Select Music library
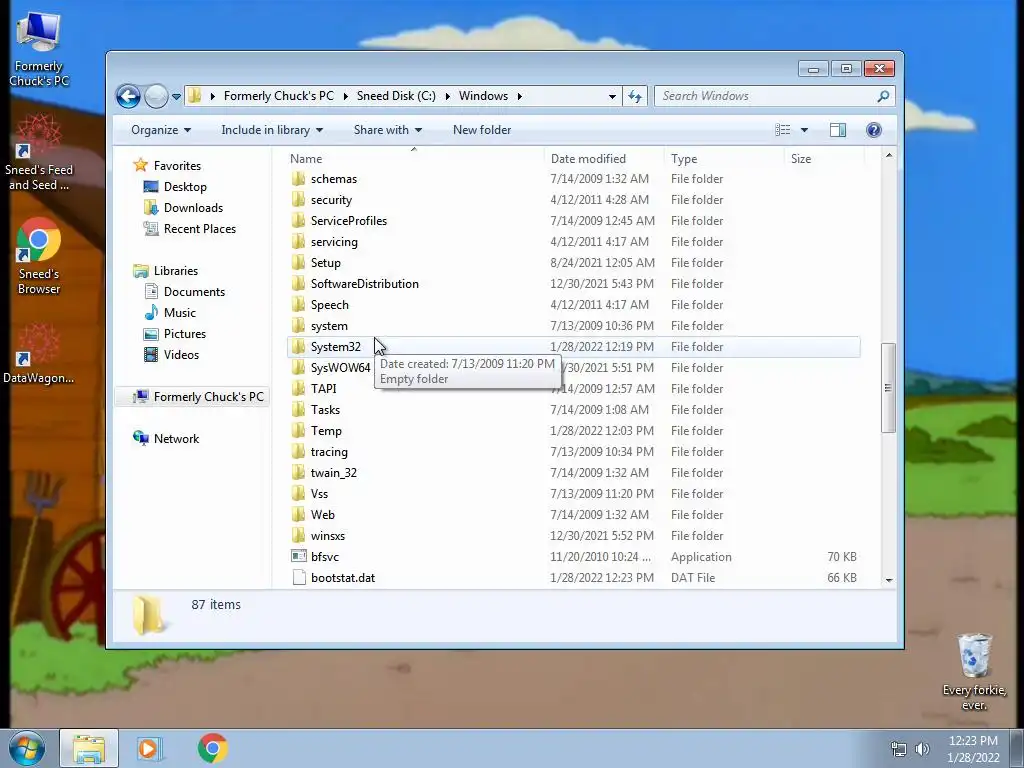1024x768 pixels. click(170, 313)
